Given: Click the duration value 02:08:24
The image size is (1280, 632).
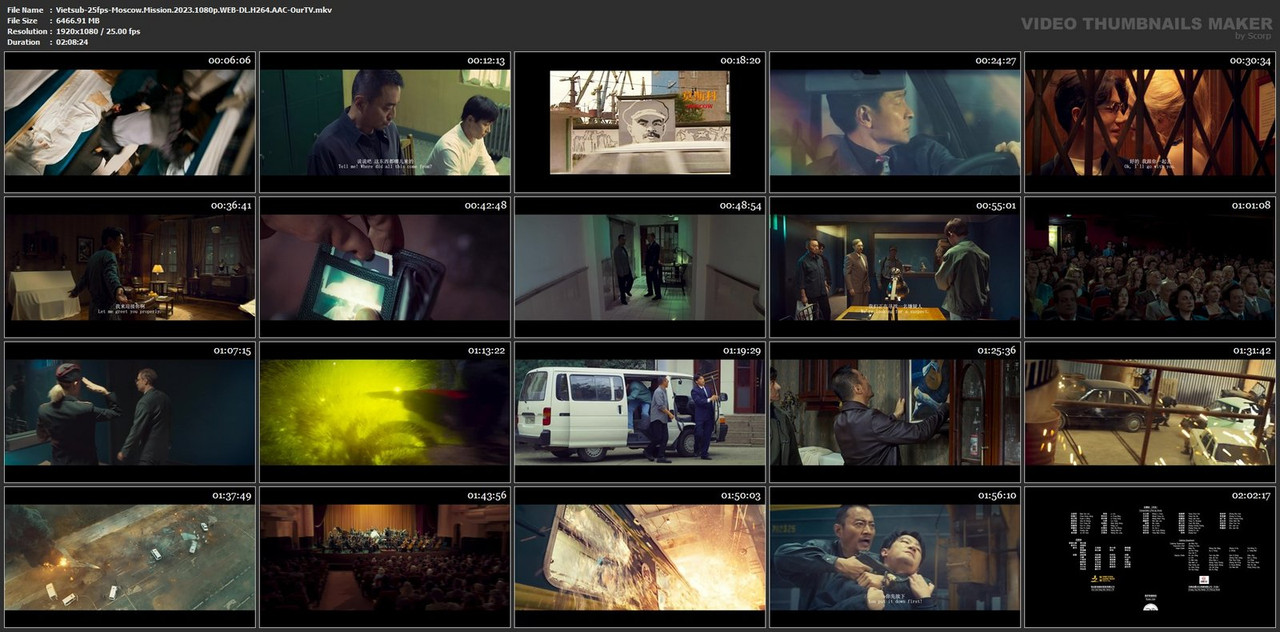Looking at the screenshot, I should pos(72,42).
